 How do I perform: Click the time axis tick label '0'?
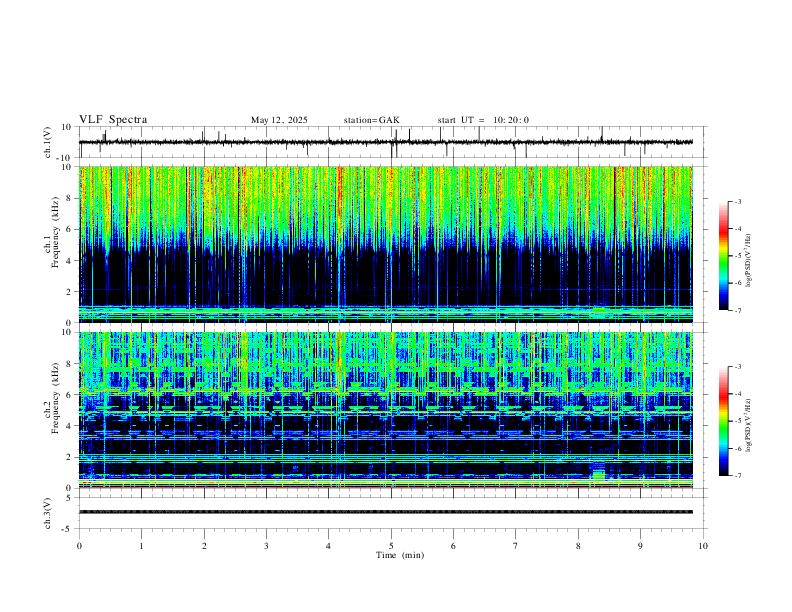[x=79, y=546]
